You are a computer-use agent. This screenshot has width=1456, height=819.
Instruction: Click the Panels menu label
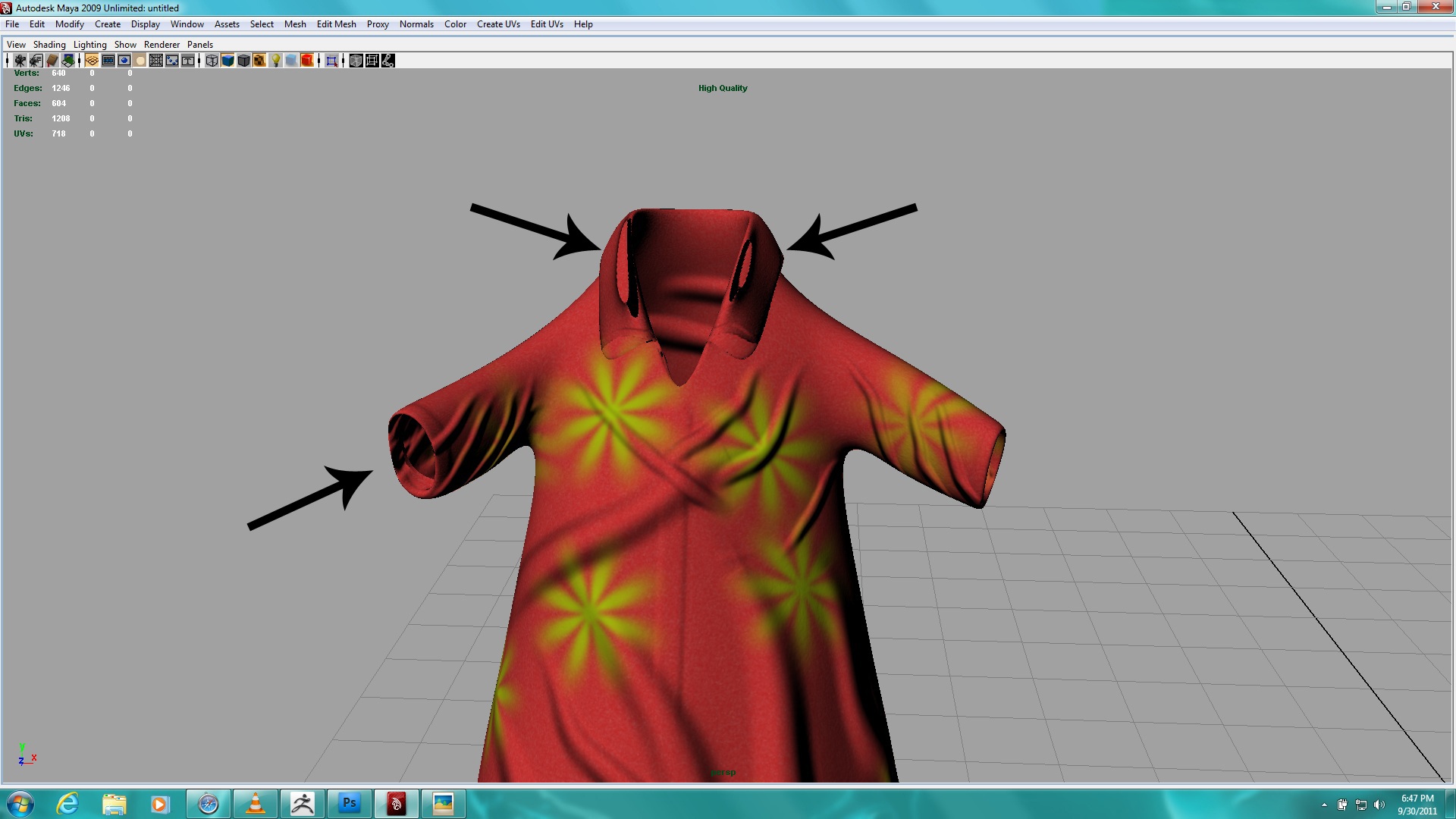[199, 45]
